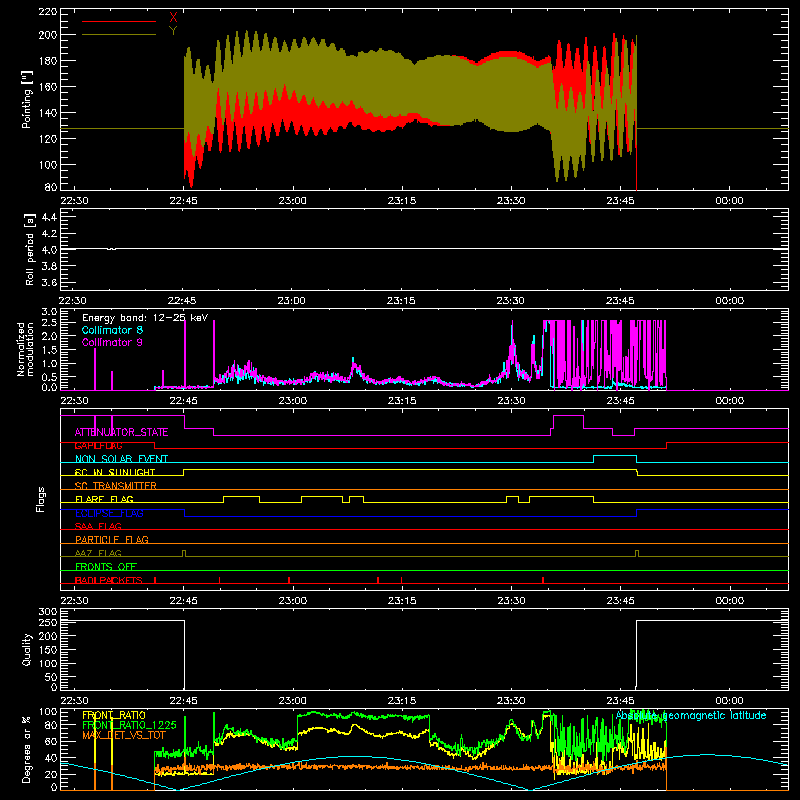Click the 1.5 value on modulation axis
This screenshot has height=800, width=800.
(x=49, y=350)
